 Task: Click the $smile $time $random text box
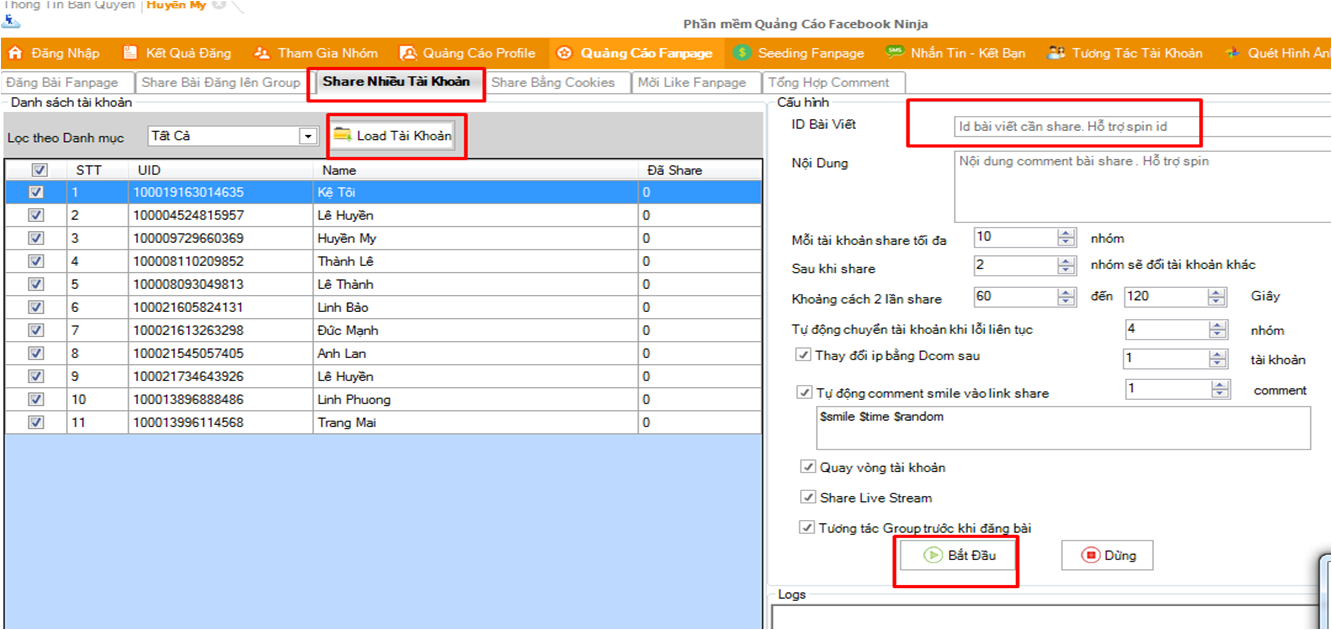1063,428
